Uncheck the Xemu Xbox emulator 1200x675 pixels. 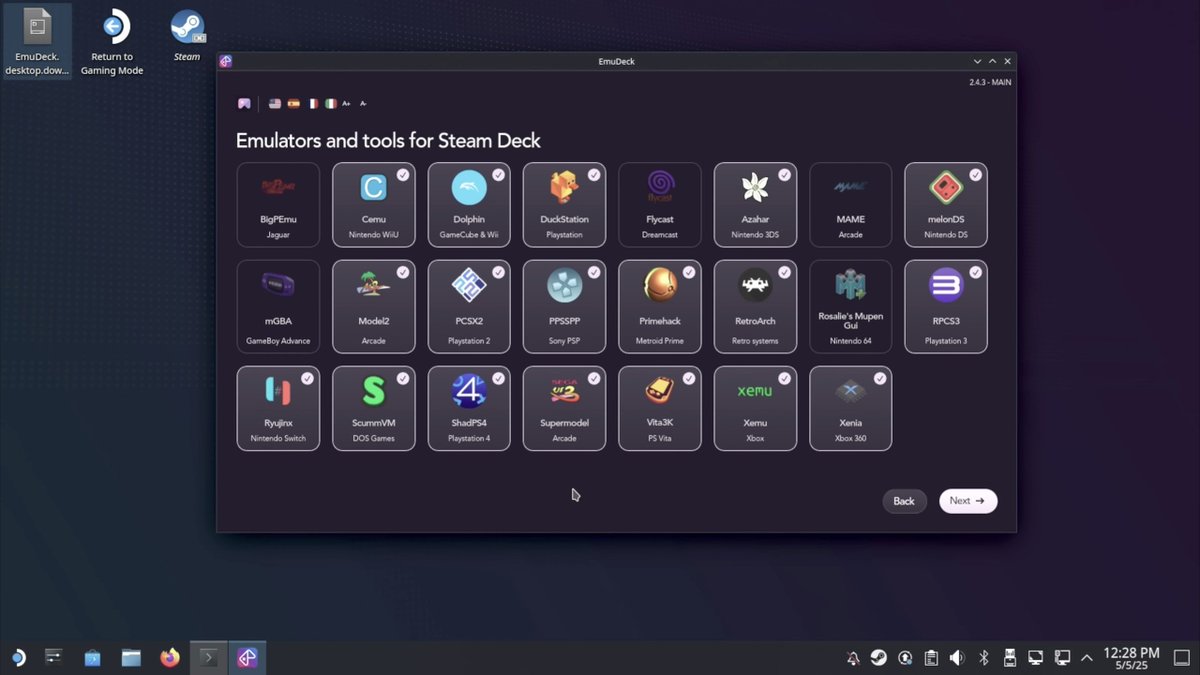[x=784, y=379]
